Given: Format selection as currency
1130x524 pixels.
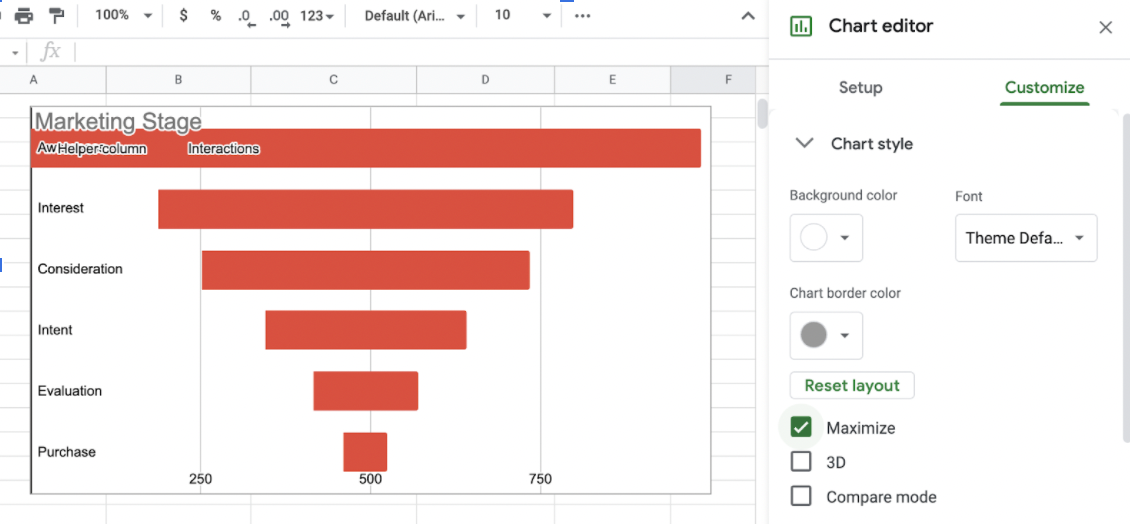Looking at the screenshot, I should 183,16.
